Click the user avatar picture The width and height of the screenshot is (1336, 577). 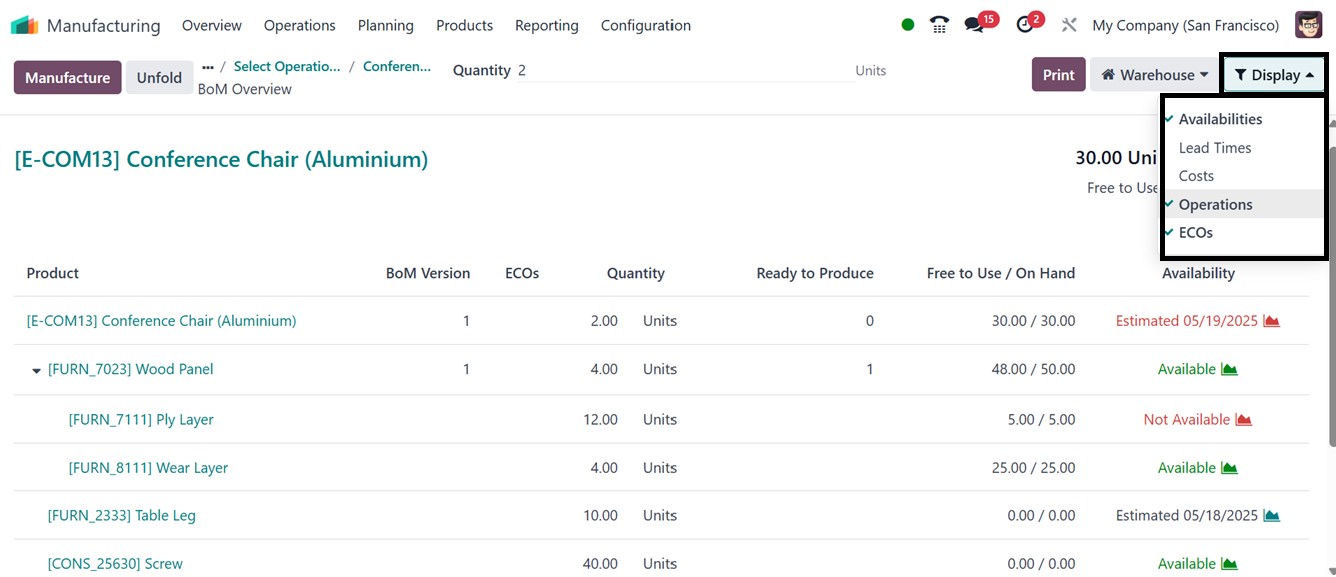tap(1308, 25)
